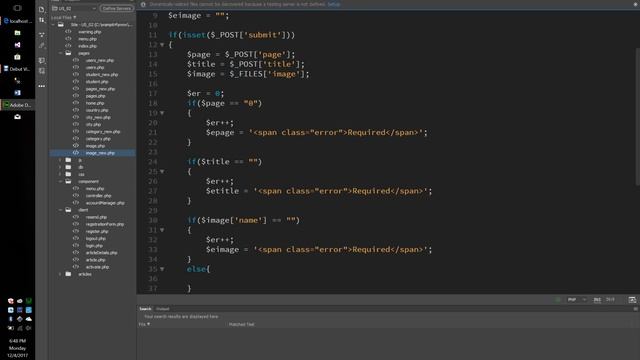Open Task View button on taskbar
Screen dimensions: 640x360
(x=17, y=8)
